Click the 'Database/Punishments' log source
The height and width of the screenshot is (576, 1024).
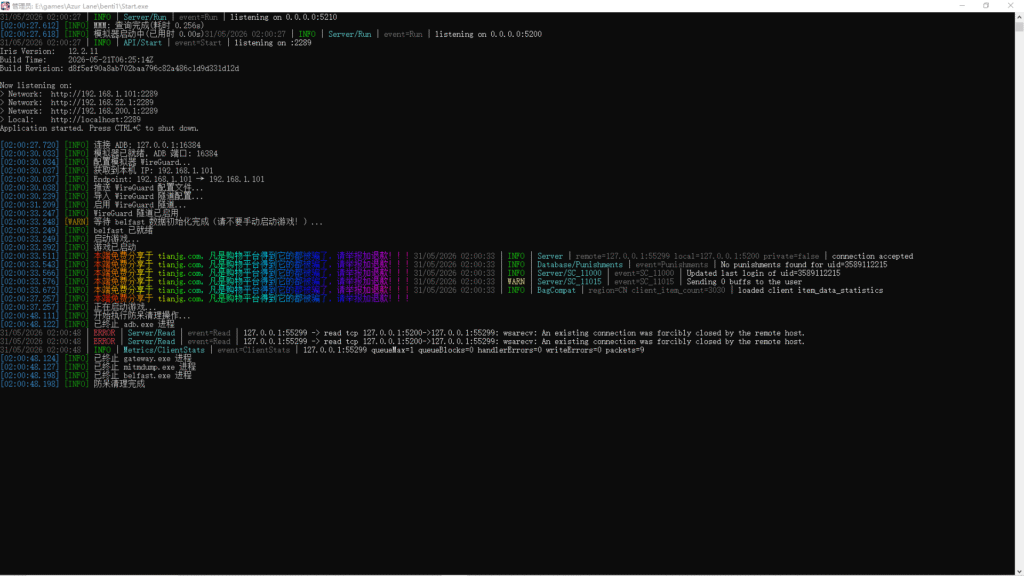click(x=580, y=264)
